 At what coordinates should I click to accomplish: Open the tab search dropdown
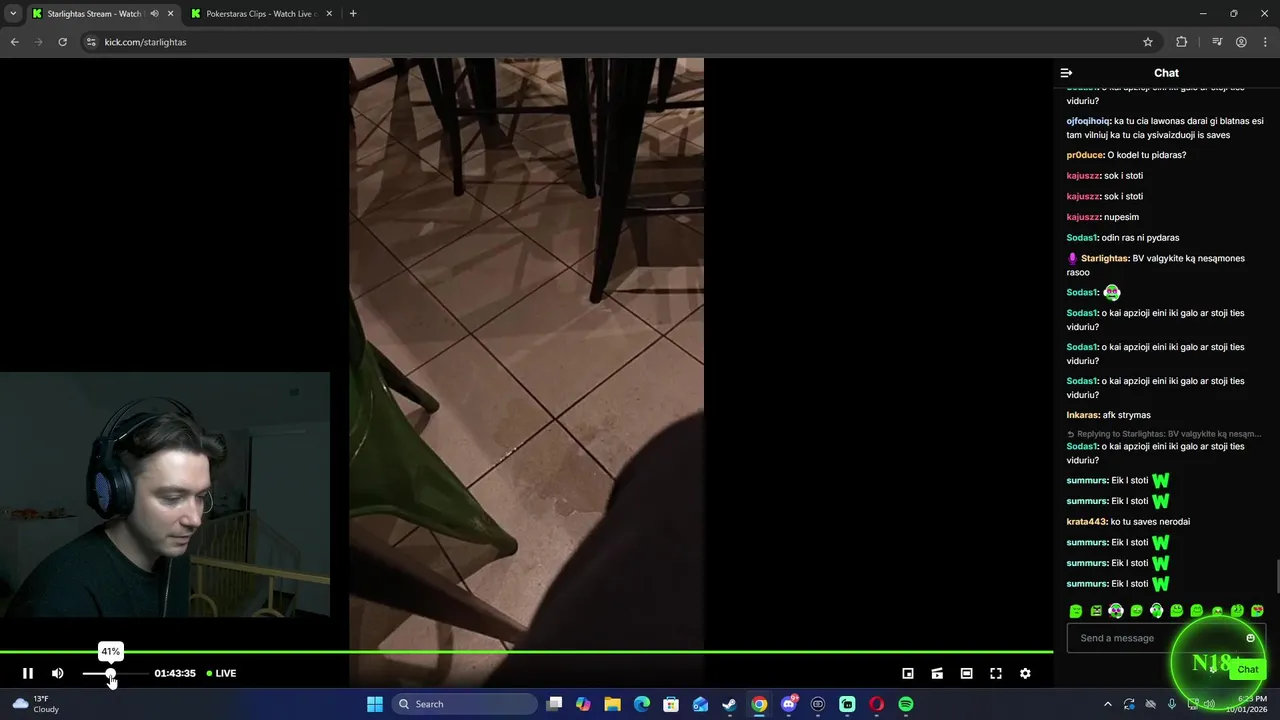[x=13, y=14]
